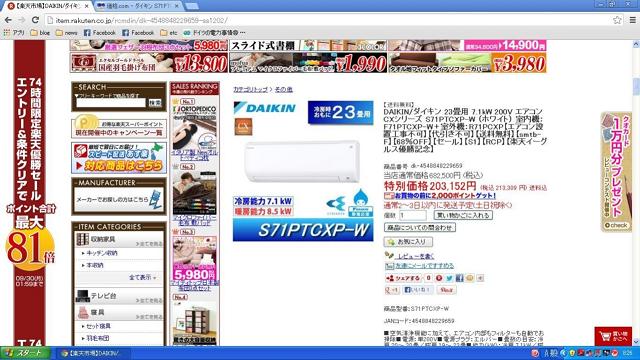This screenshot has height=360, width=640.
Task: Reload the page with refresh icon
Action: [36, 20]
